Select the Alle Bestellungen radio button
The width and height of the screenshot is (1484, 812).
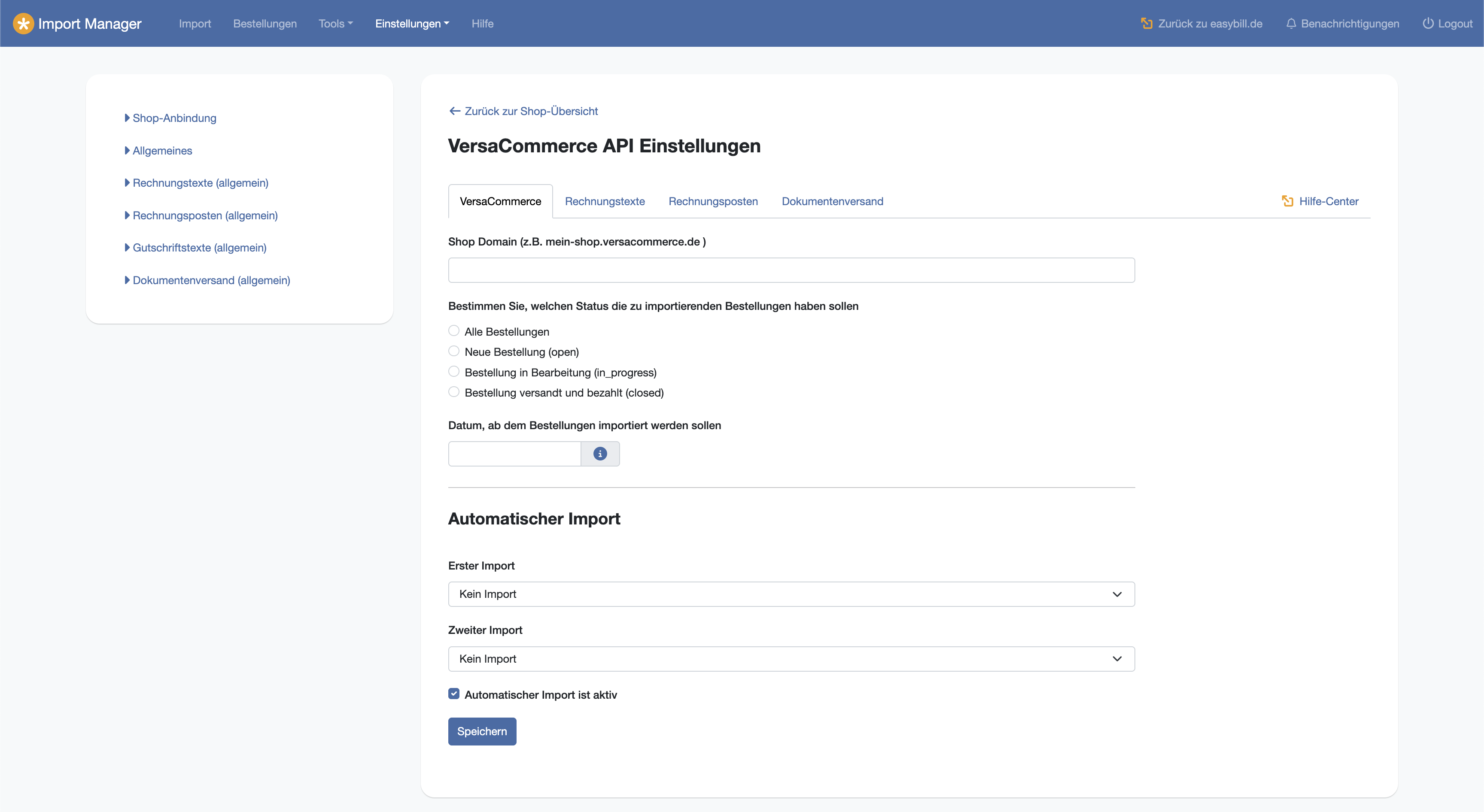(454, 330)
